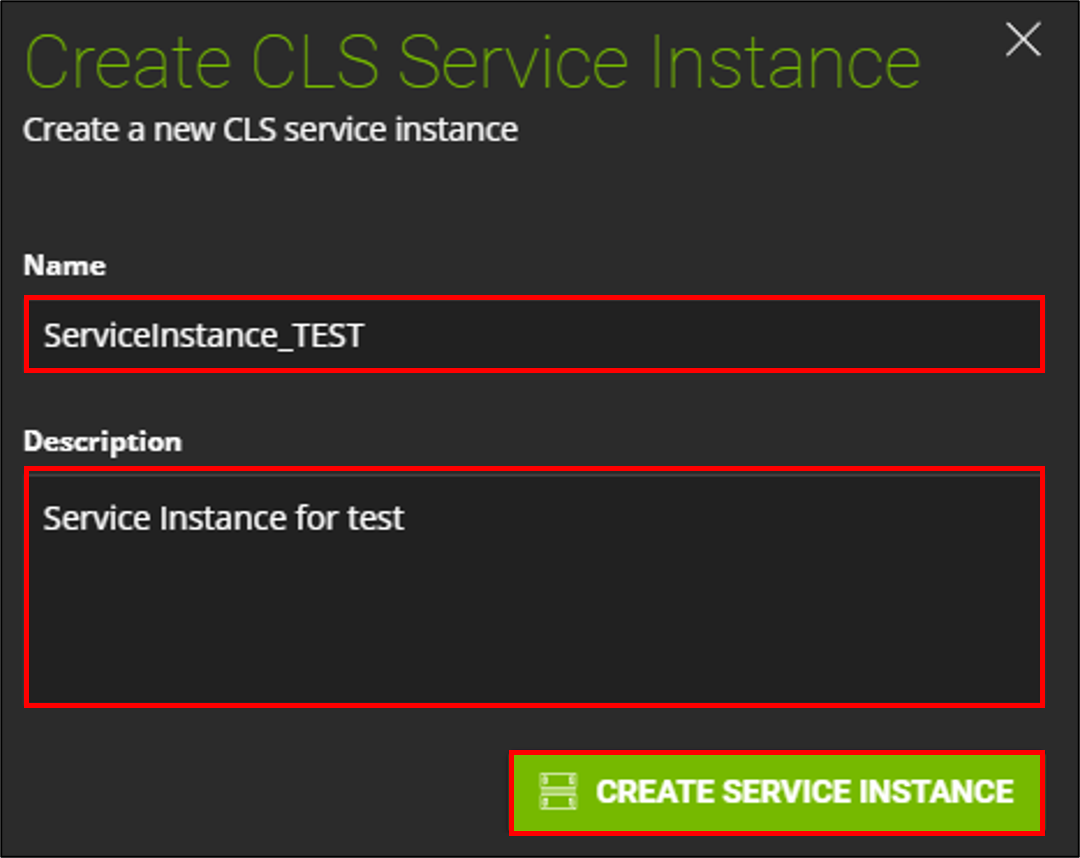Click the 'Create a new CLS service instance' subtitle
This screenshot has height=858, width=1080.
[271, 129]
